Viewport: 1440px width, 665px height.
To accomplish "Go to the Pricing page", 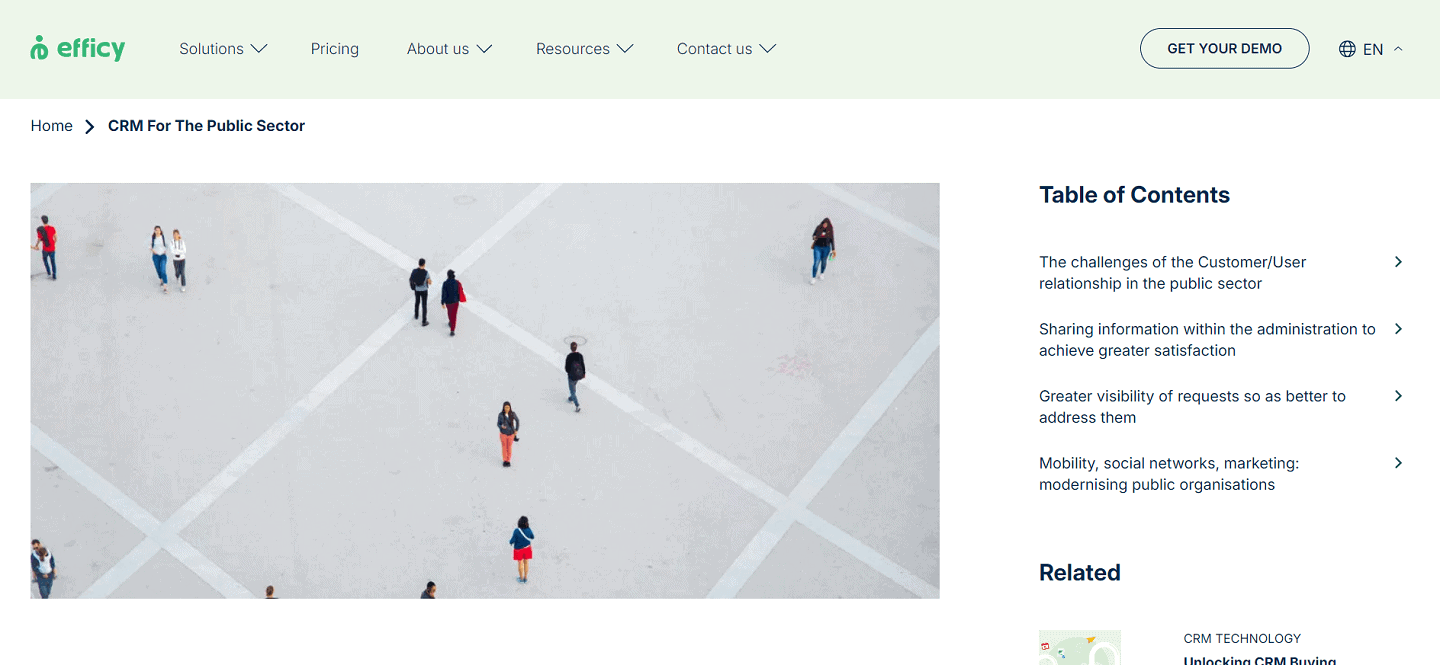I will [x=335, y=49].
